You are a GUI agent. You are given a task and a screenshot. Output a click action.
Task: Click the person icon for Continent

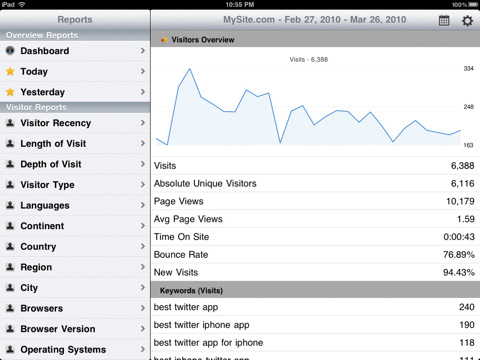point(10,226)
